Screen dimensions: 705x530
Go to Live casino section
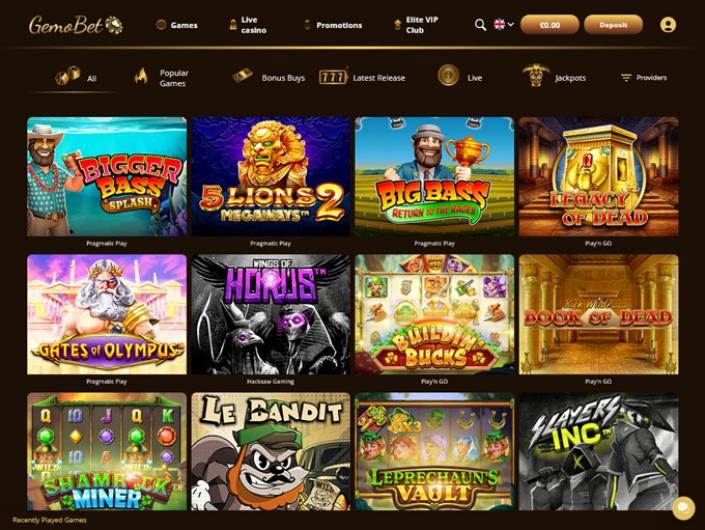pos(248,25)
